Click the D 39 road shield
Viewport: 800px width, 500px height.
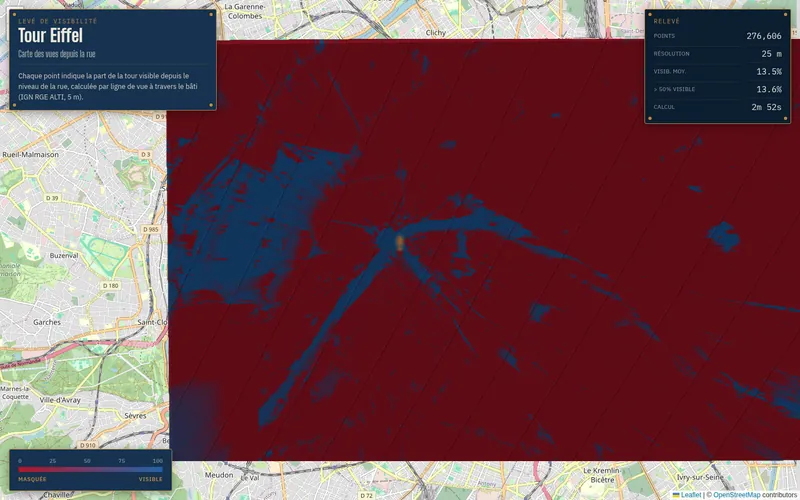click(x=52, y=198)
